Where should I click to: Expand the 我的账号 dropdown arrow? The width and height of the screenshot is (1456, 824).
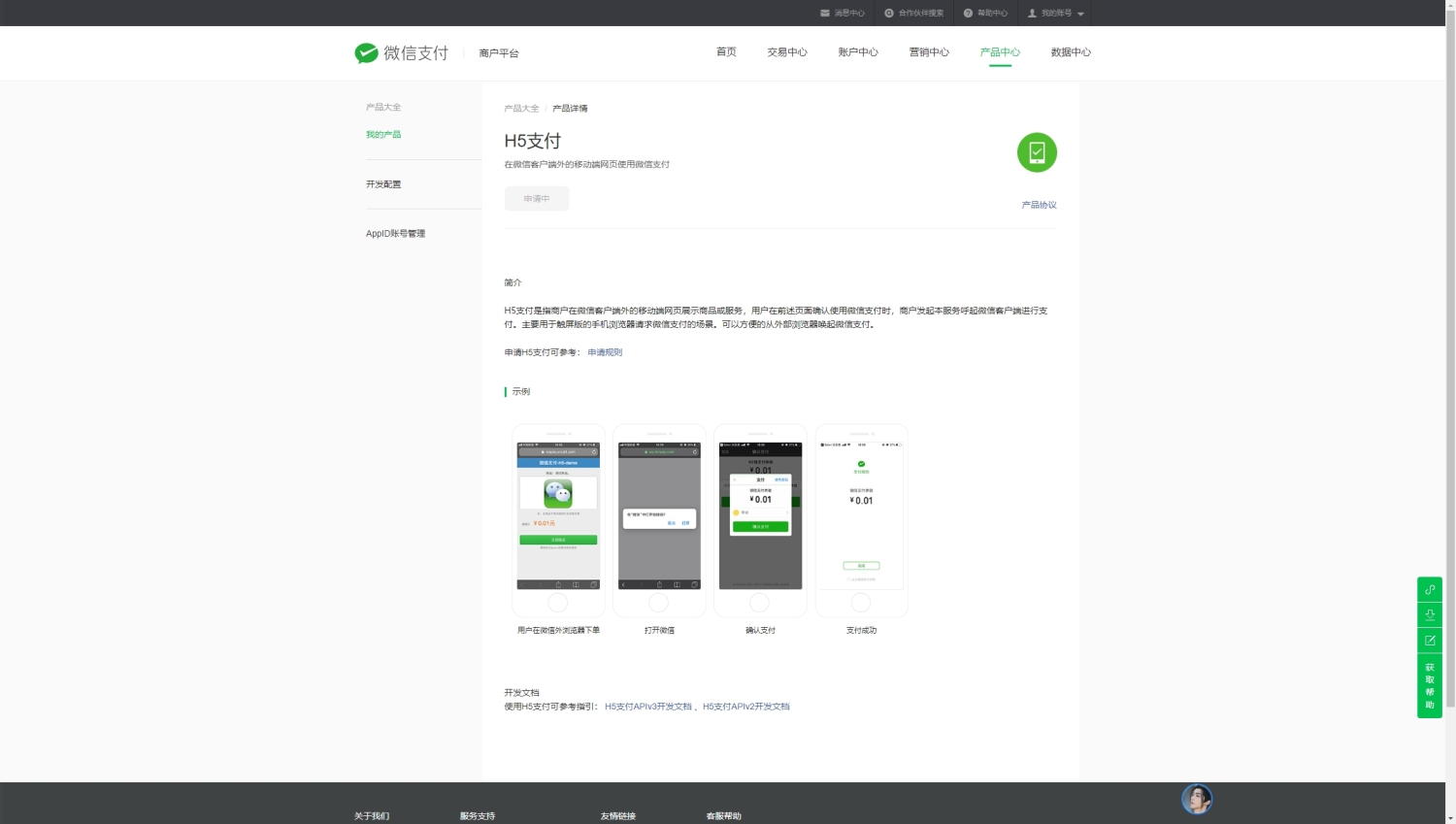[x=1080, y=14]
